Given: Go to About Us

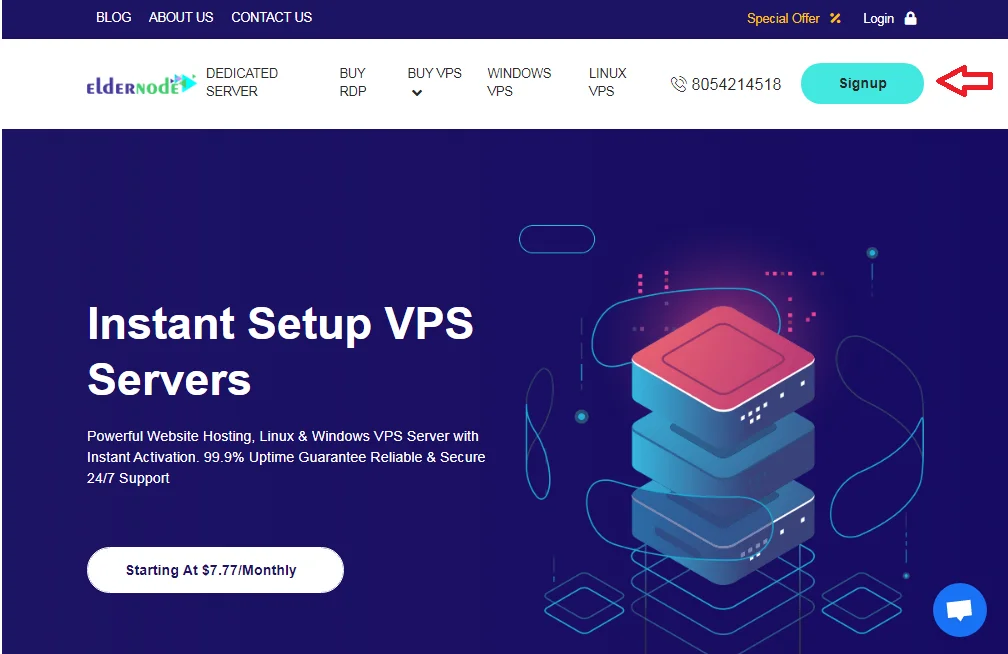Looking at the screenshot, I should [x=181, y=17].
